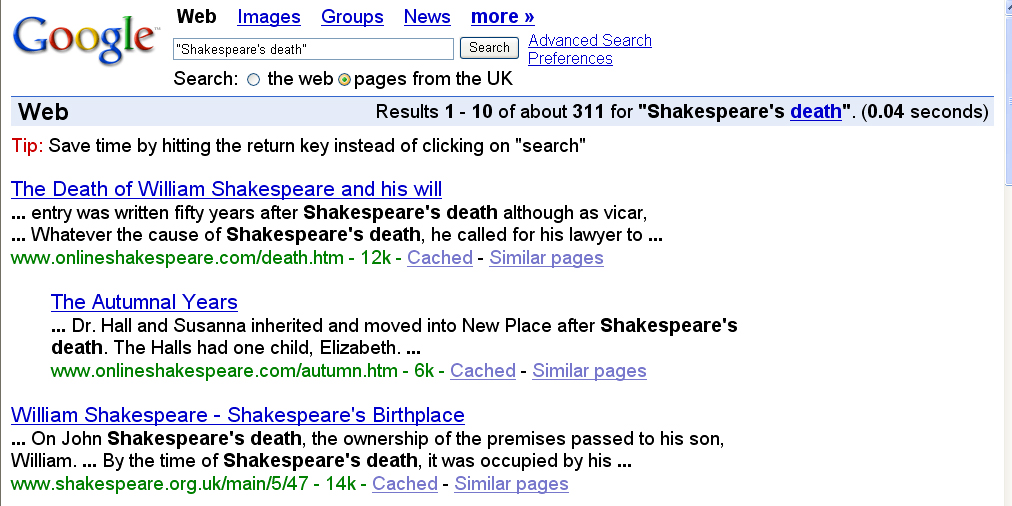The height and width of the screenshot is (506, 1012).
Task: Open 'The Autumnal Years' result
Action: (144, 302)
